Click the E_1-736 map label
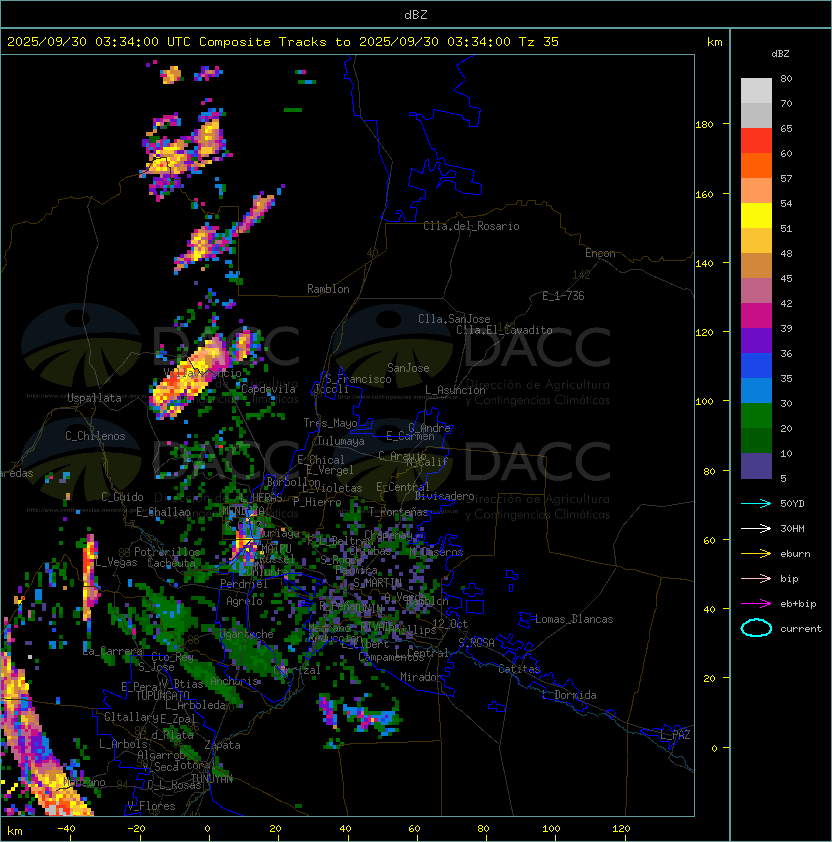Image resolution: width=832 pixels, height=842 pixels. (x=563, y=296)
